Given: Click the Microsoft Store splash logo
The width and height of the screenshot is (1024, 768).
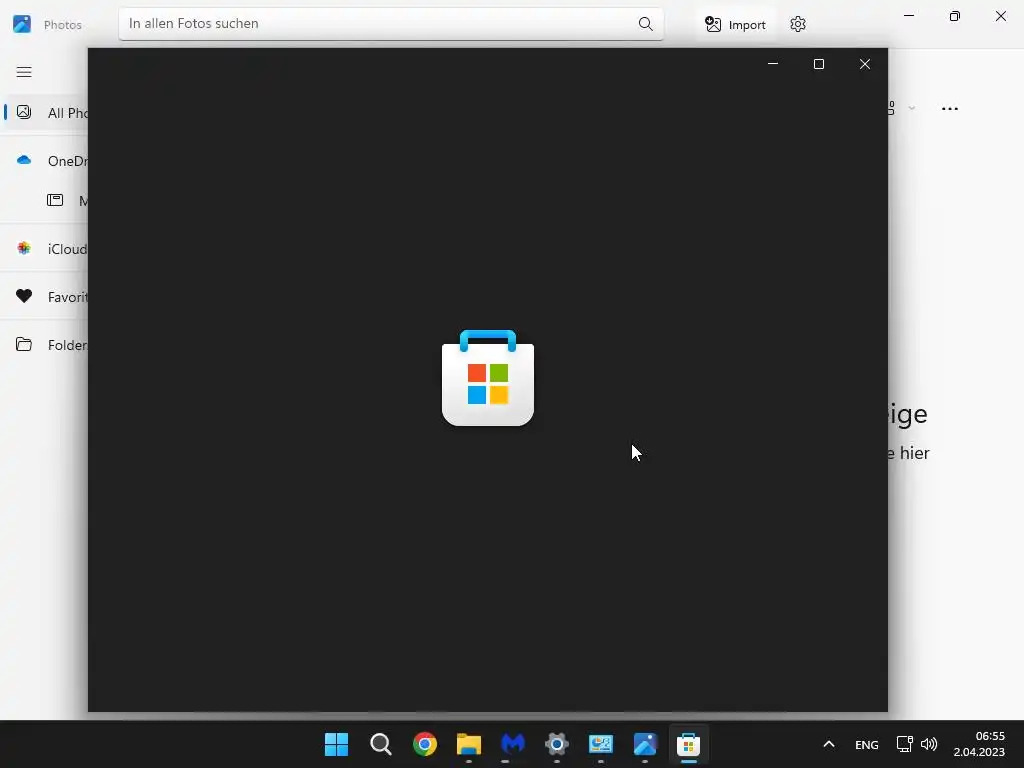Looking at the screenshot, I should 488,378.
